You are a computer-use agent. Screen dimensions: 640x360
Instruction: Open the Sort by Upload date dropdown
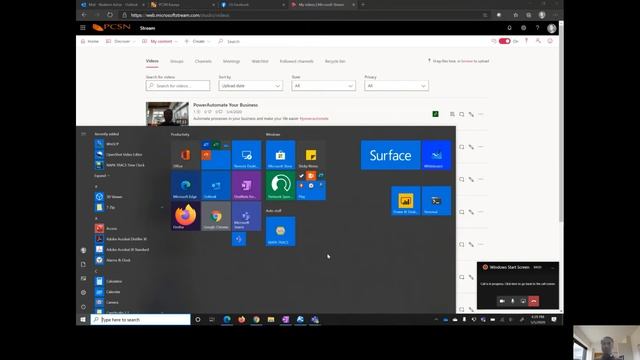click(251, 86)
